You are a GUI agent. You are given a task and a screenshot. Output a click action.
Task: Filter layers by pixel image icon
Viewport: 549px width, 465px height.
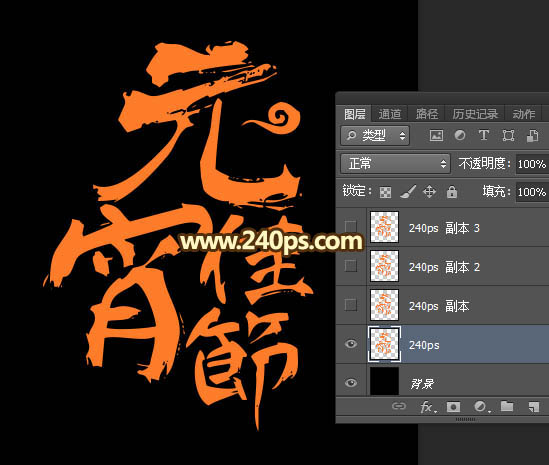pos(436,135)
